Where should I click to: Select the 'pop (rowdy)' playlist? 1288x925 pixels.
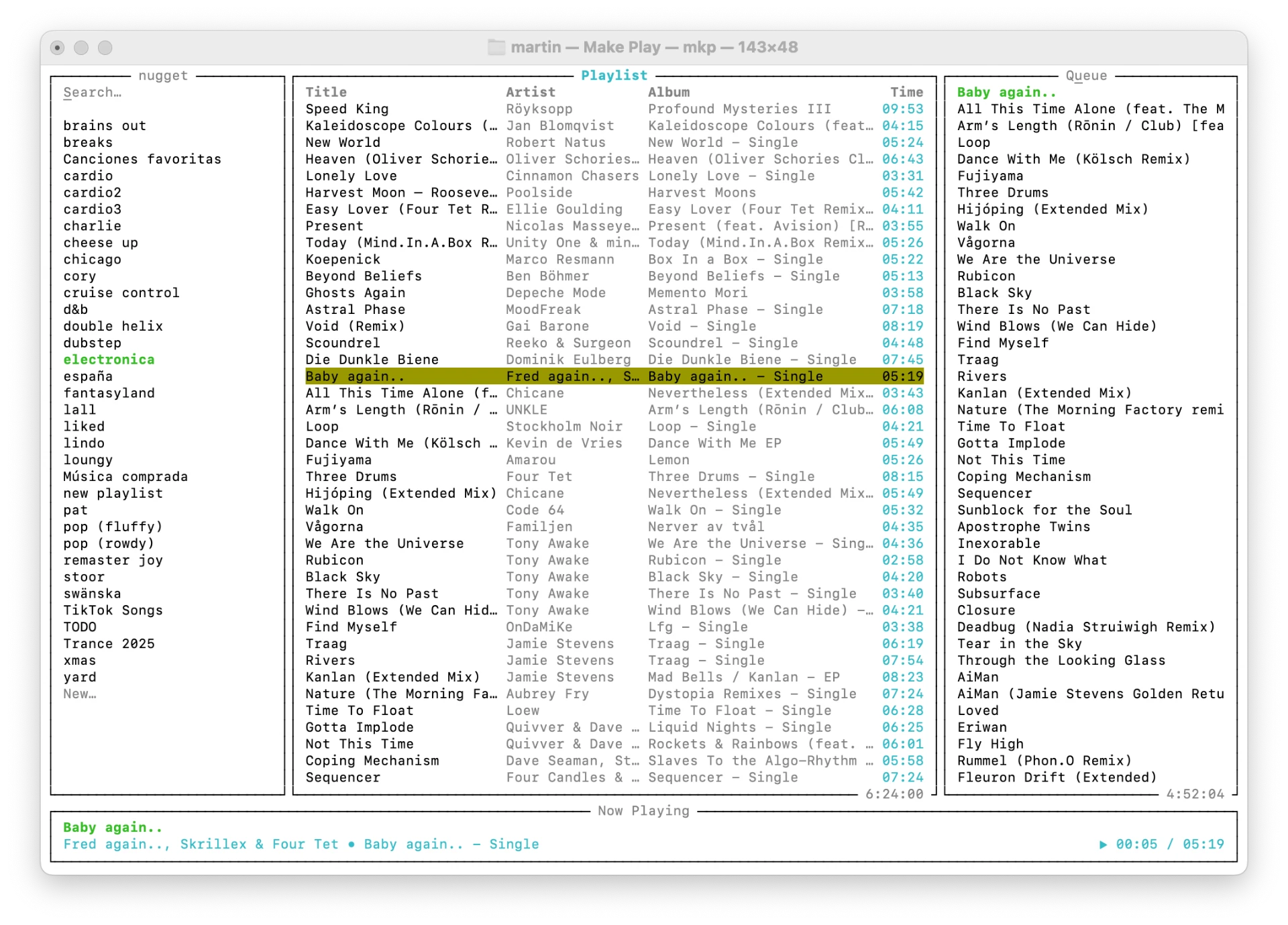coord(109,544)
